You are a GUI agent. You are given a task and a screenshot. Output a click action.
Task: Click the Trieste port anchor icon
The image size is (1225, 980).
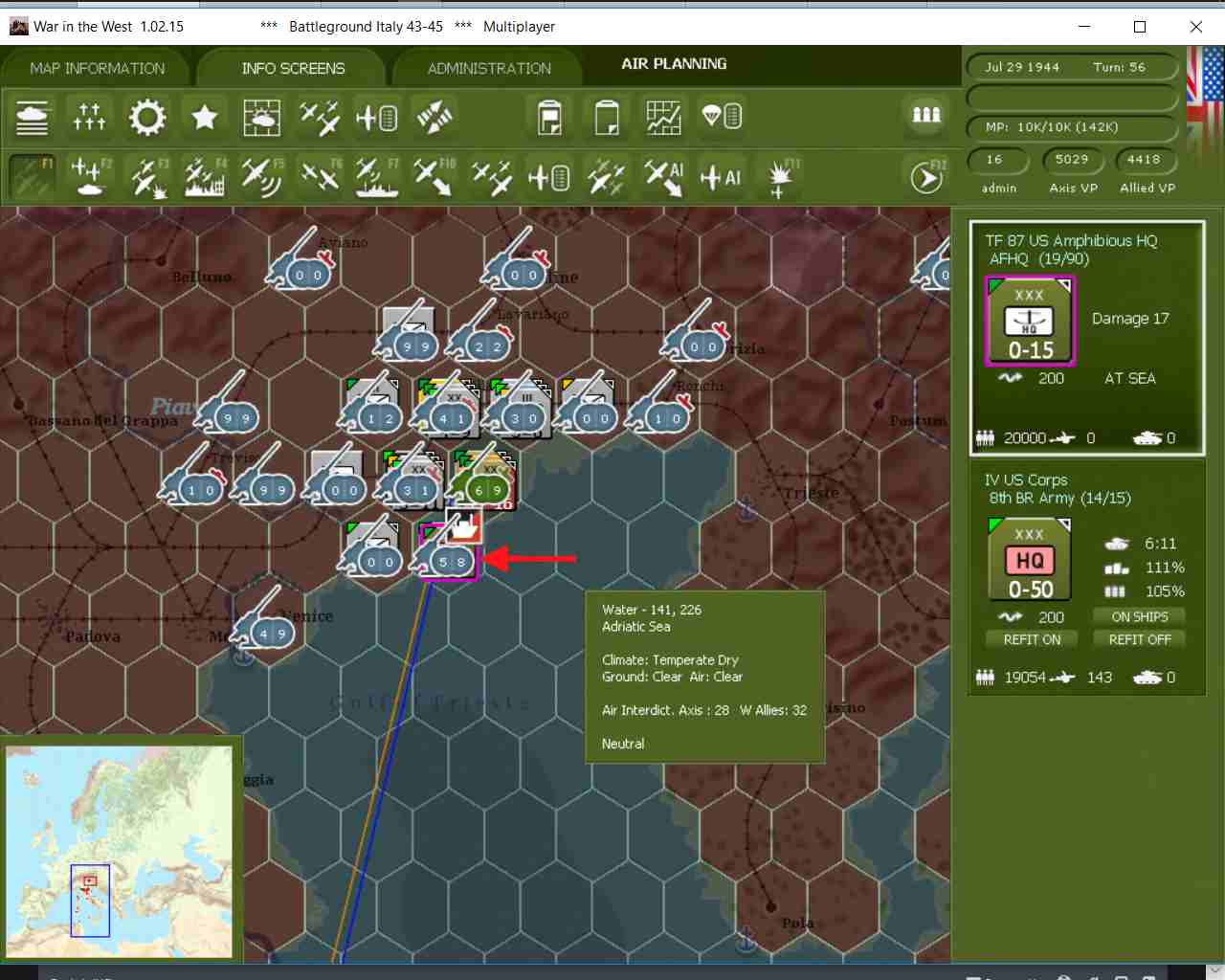tap(746, 510)
